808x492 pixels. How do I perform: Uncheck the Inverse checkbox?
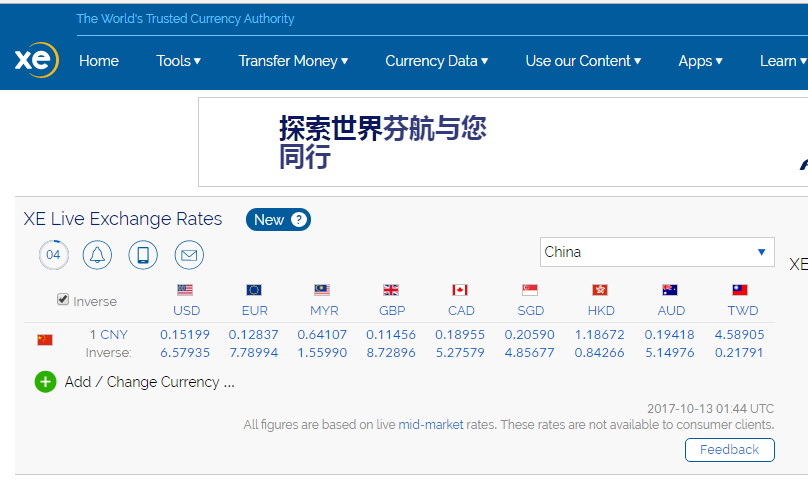(63, 299)
